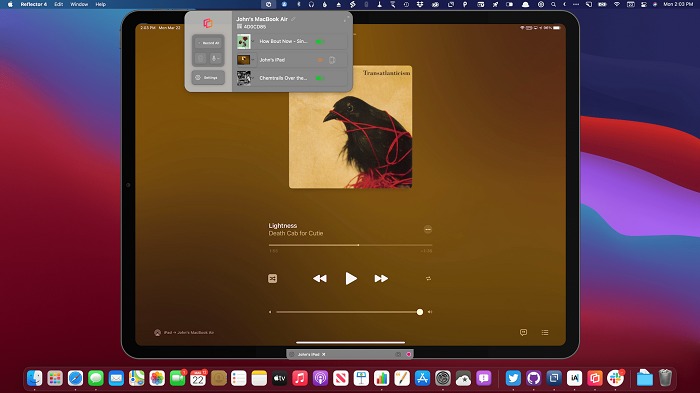Show the Up Next queue list icon

[545, 332]
